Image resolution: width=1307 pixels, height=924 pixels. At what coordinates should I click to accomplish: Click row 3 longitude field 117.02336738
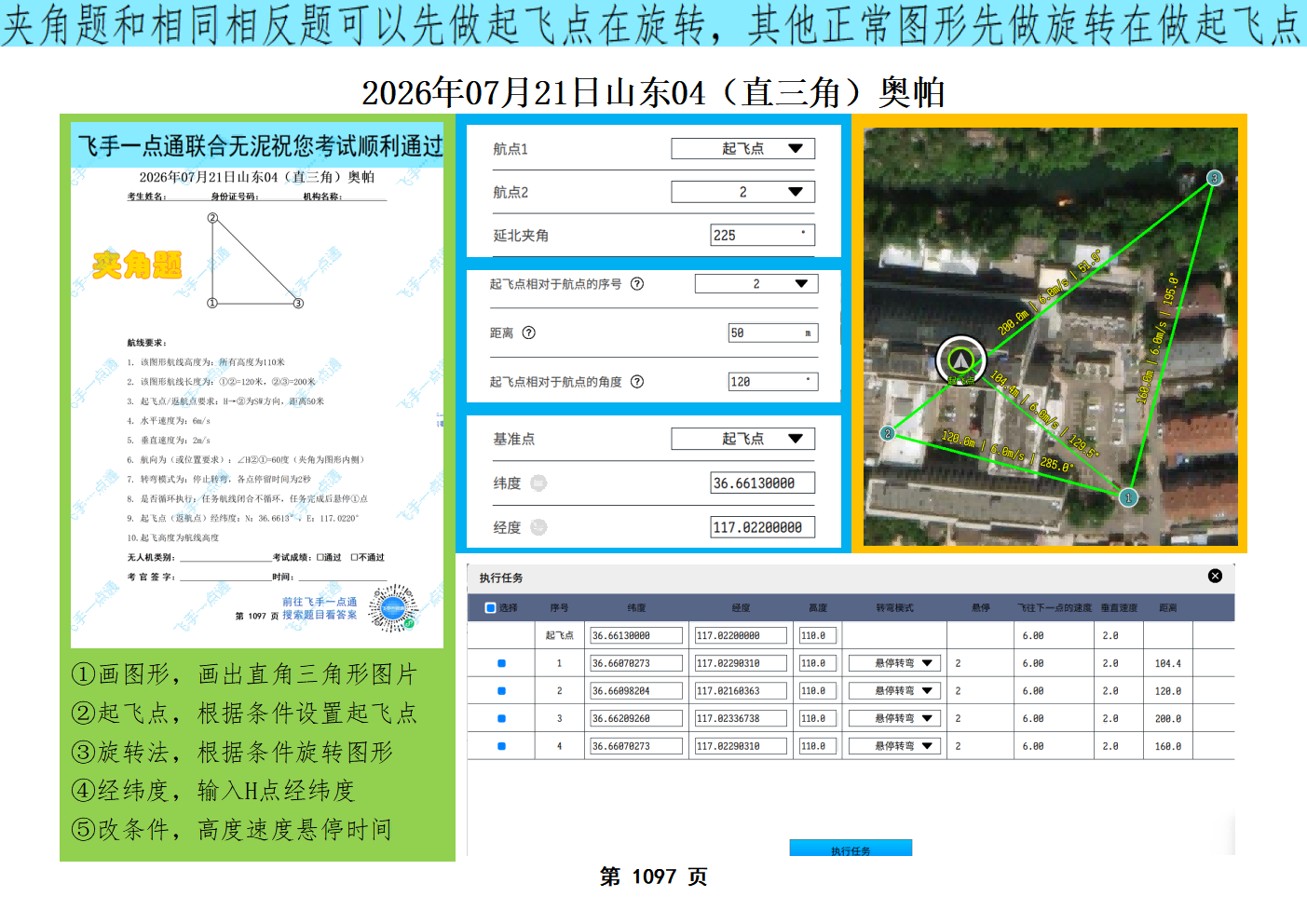[x=741, y=718]
